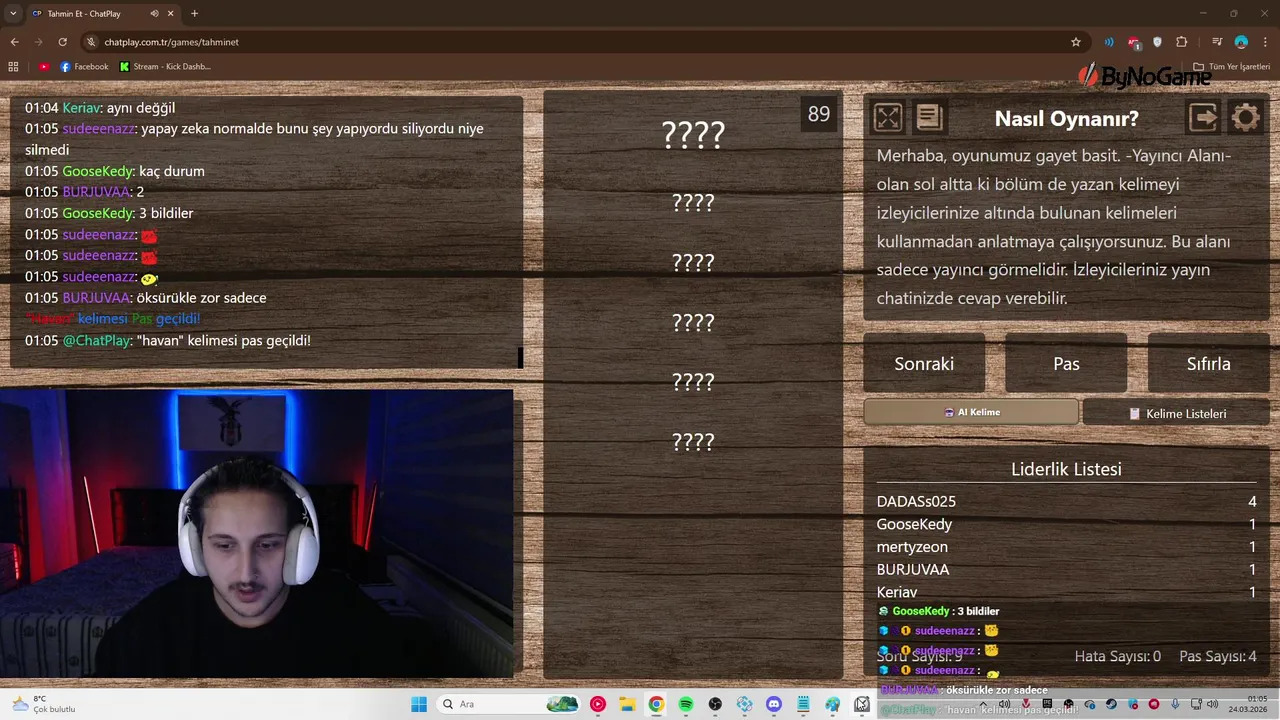The width and height of the screenshot is (1280, 720).
Task: Open the Chrome extensions puzzle icon
Action: pos(1182,42)
